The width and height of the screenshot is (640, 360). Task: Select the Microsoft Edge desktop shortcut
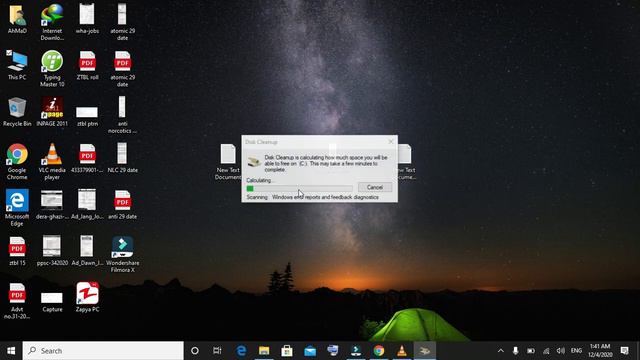click(x=17, y=208)
